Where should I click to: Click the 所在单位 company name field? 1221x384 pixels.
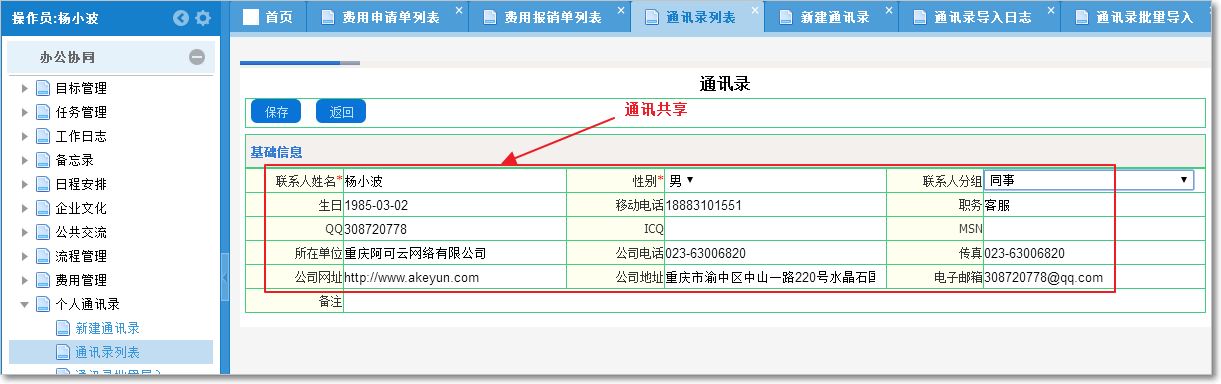454,253
